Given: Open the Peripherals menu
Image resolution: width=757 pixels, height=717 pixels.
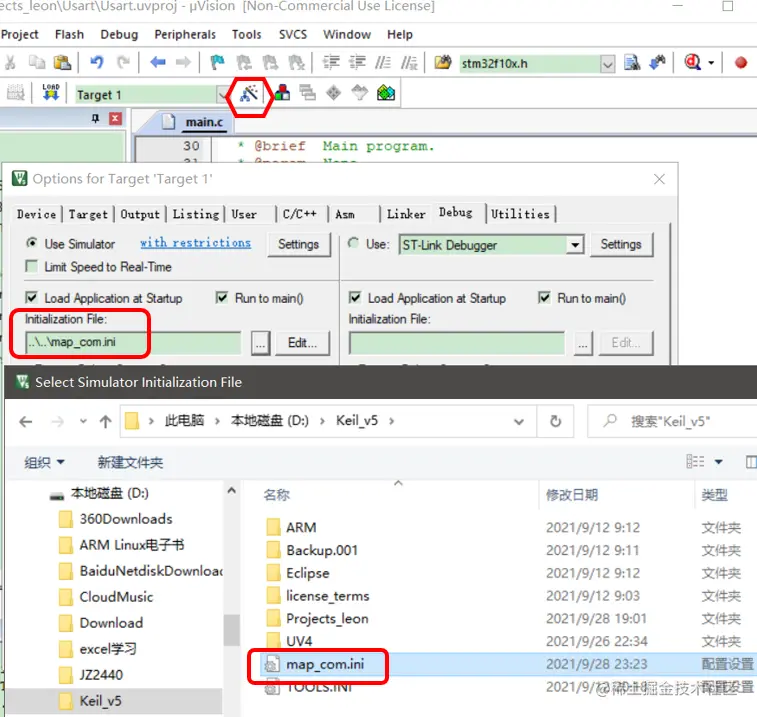Looking at the screenshot, I should [x=185, y=35].
